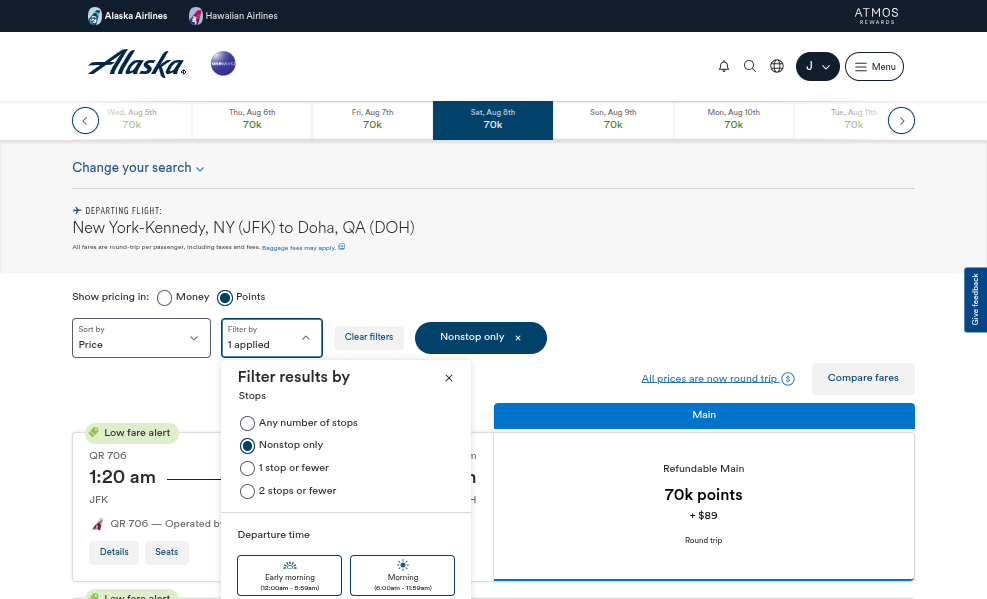Click the Alaska Airlines logo

pyautogui.click(x=137, y=64)
